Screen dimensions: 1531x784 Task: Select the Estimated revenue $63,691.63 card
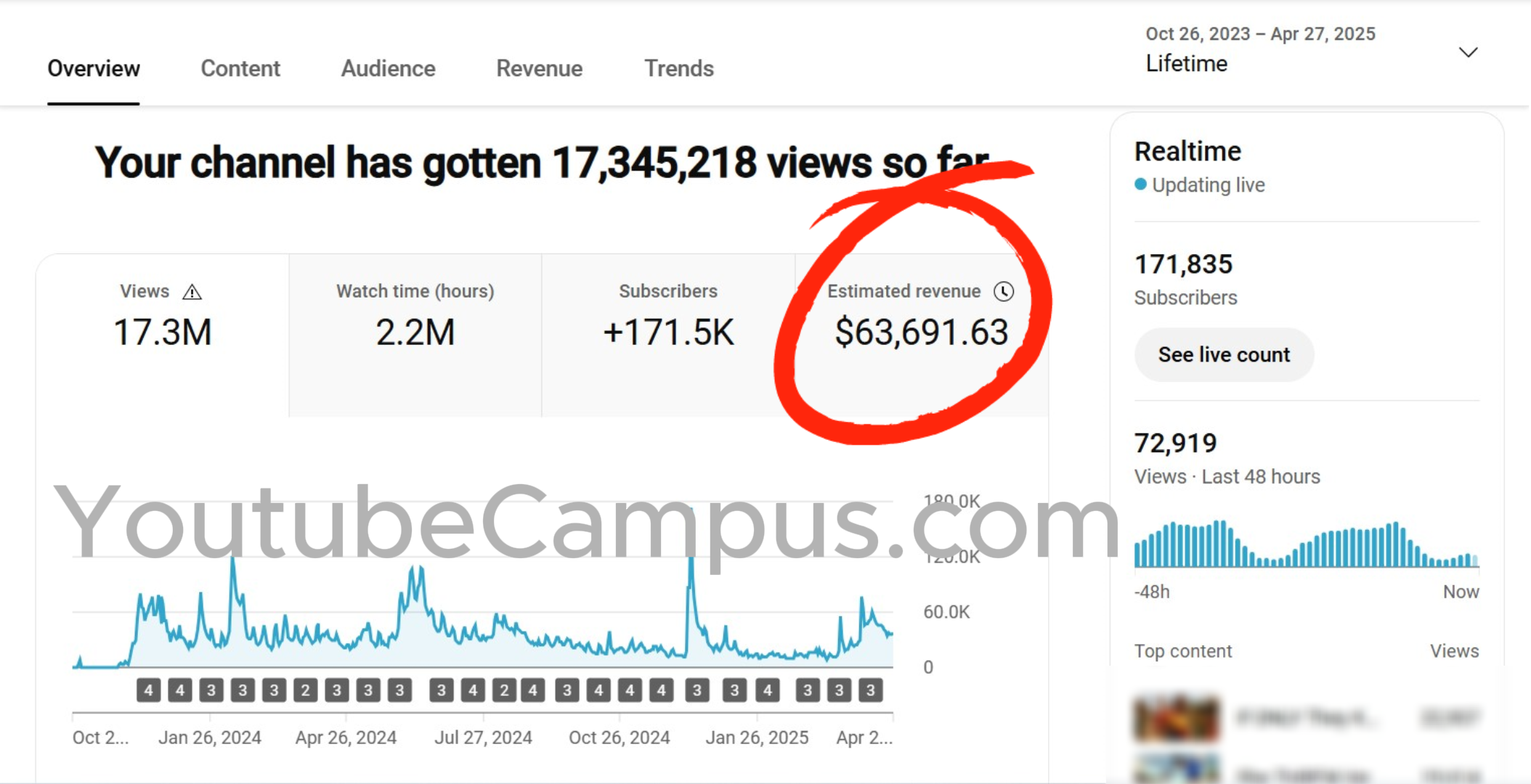point(921,335)
